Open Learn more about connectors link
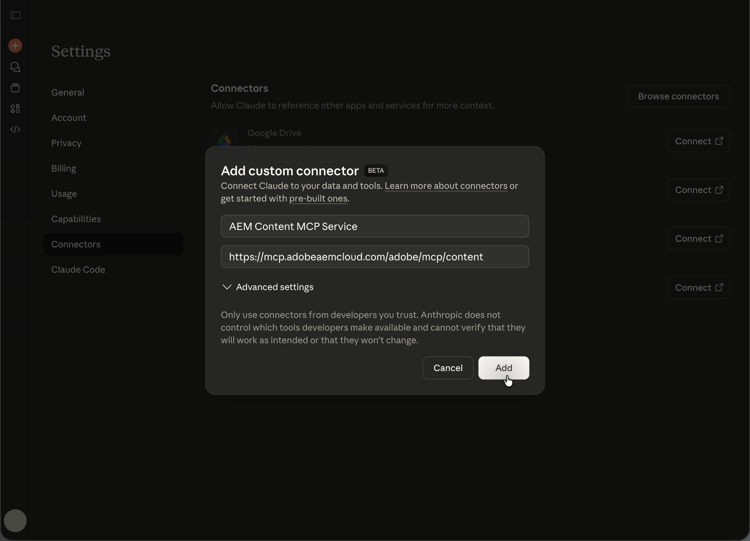 446,186
